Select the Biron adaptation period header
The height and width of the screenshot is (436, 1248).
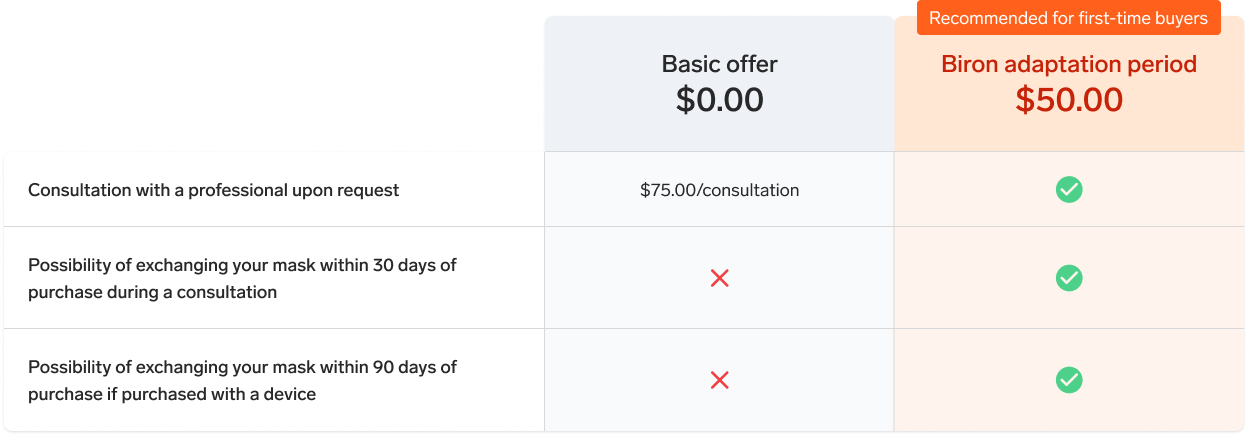(1069, 84)
